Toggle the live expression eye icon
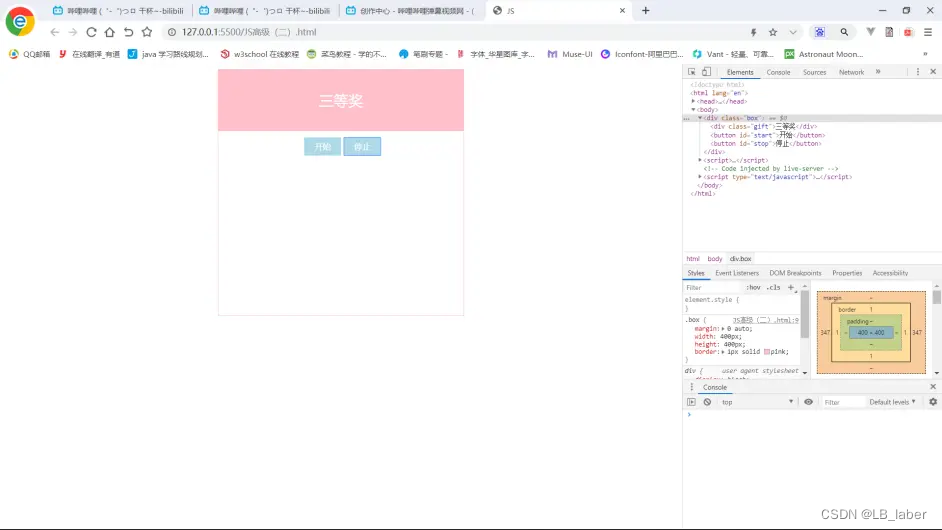The image size is (942, 530). (809, 403)
